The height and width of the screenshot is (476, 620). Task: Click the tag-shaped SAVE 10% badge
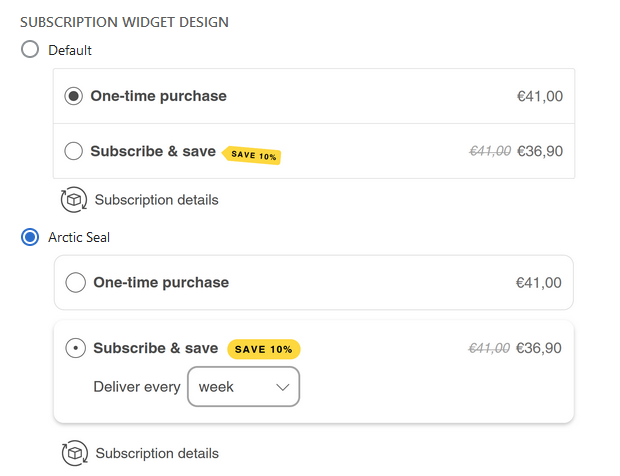[251, 155]
